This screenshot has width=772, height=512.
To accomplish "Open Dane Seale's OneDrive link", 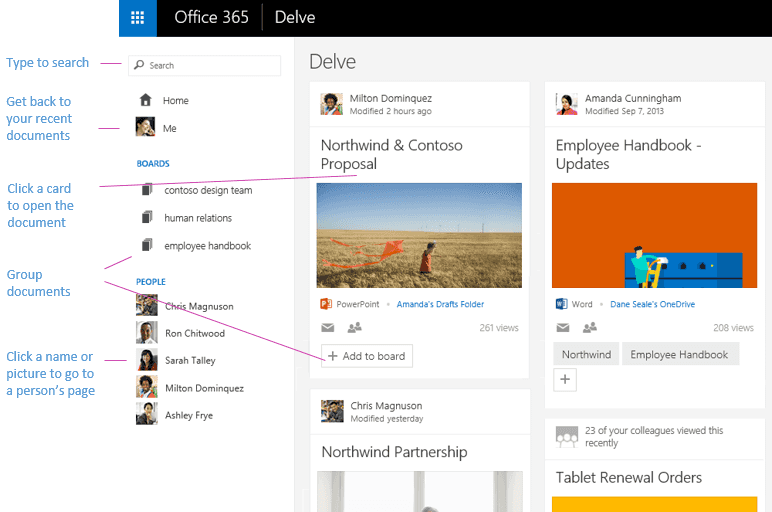I will point(652,304).
